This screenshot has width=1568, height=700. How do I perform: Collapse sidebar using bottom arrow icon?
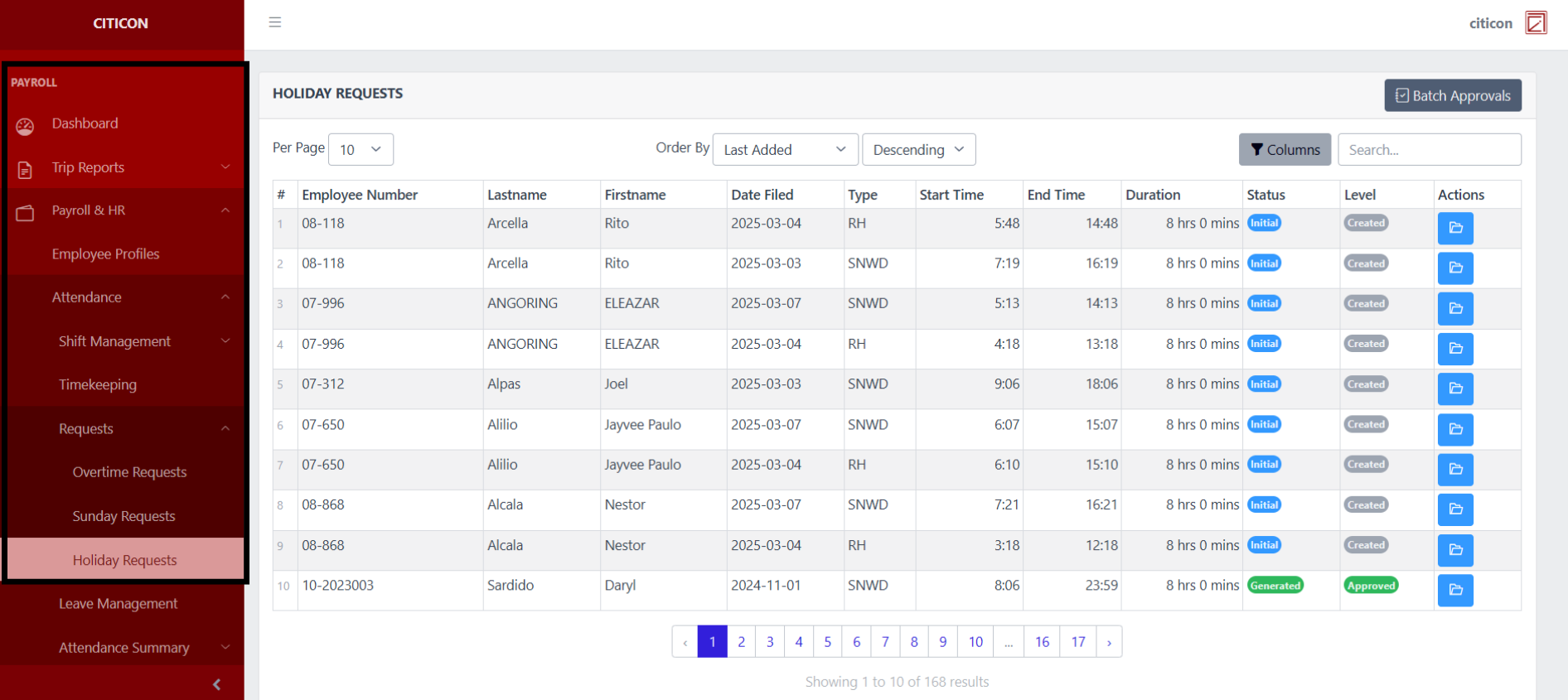[x=216, y=684]
